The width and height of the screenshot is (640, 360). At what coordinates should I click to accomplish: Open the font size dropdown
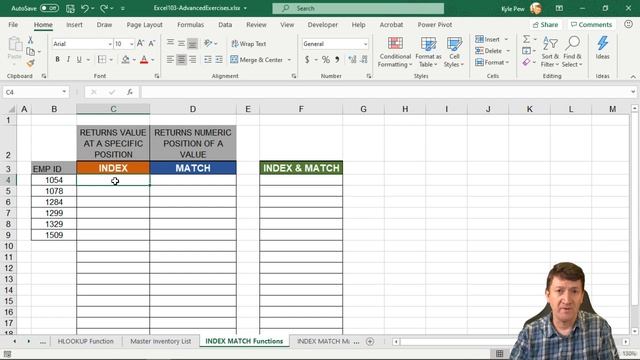pyautogui.click(x=131, y=44)
